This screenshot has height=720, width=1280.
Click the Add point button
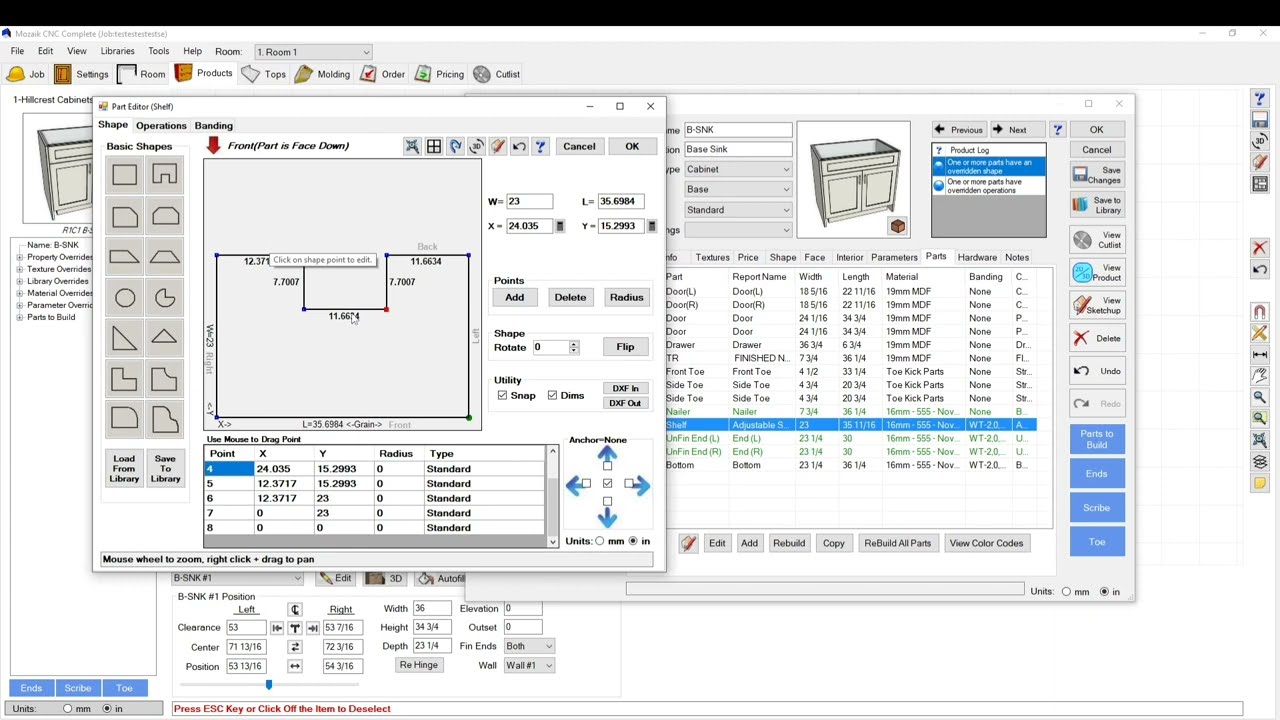(x=514, y=297)
